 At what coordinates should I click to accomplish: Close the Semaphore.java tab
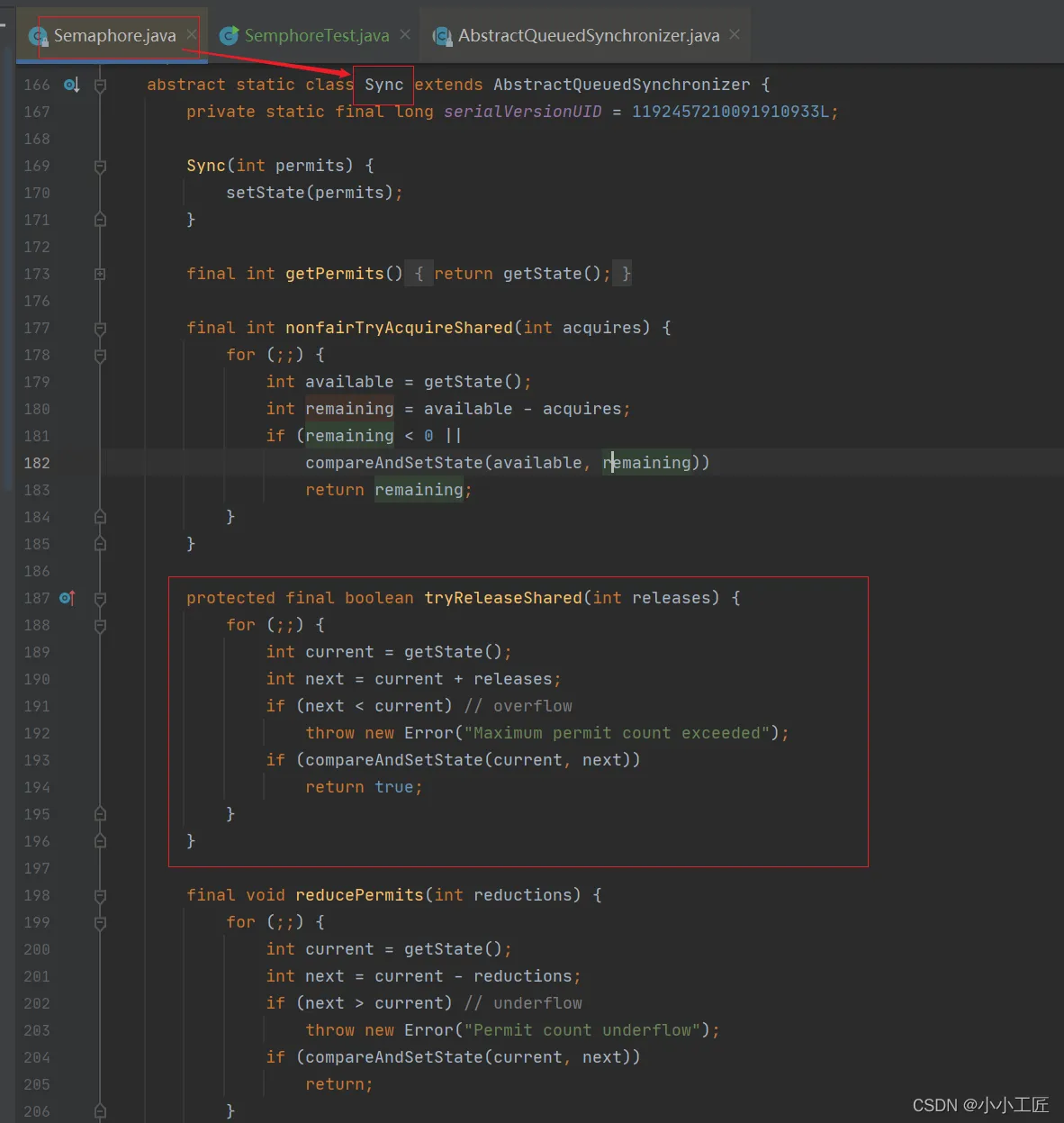coord(192,34)
